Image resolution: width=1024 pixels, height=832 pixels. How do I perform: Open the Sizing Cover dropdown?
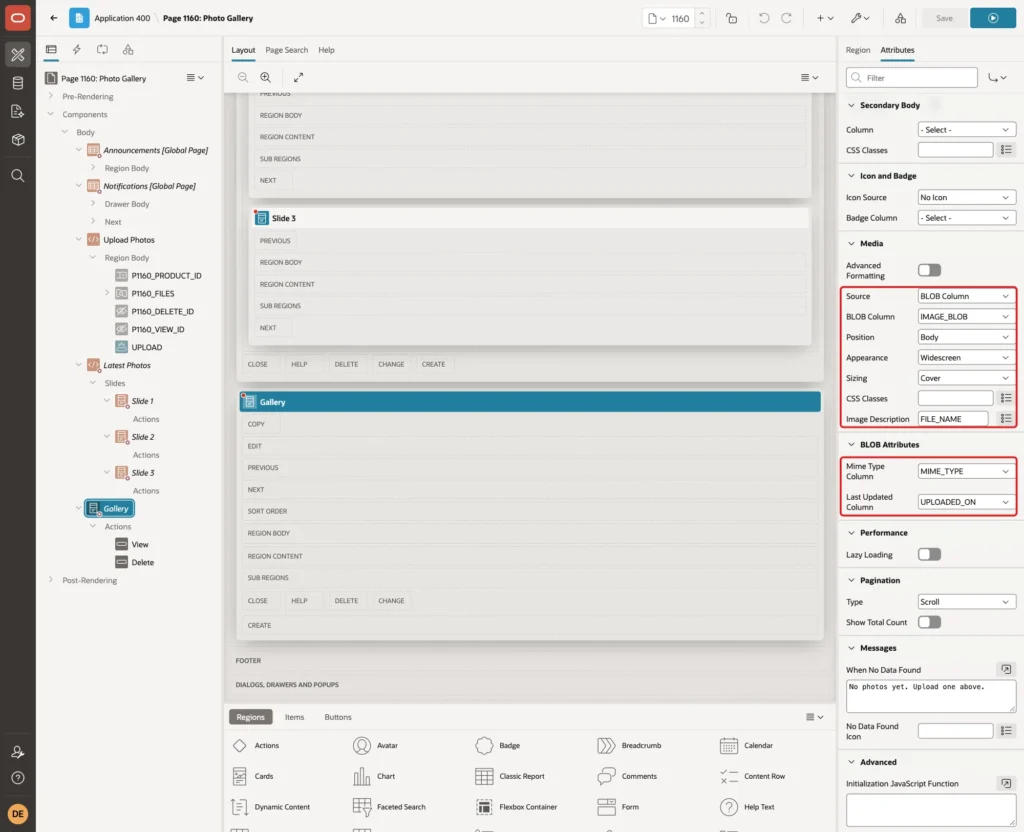[x=966, y=378]
